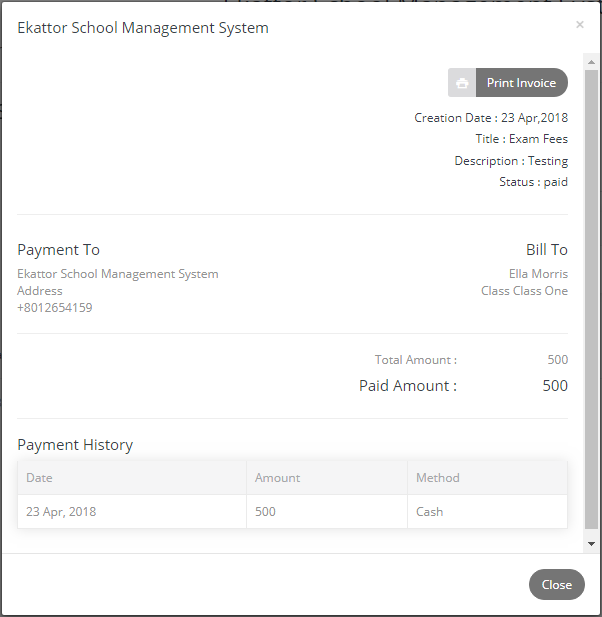The width and height of the screenshot is (602, 617).
Task: Click the Total Amount value 500
Action: 558,360
